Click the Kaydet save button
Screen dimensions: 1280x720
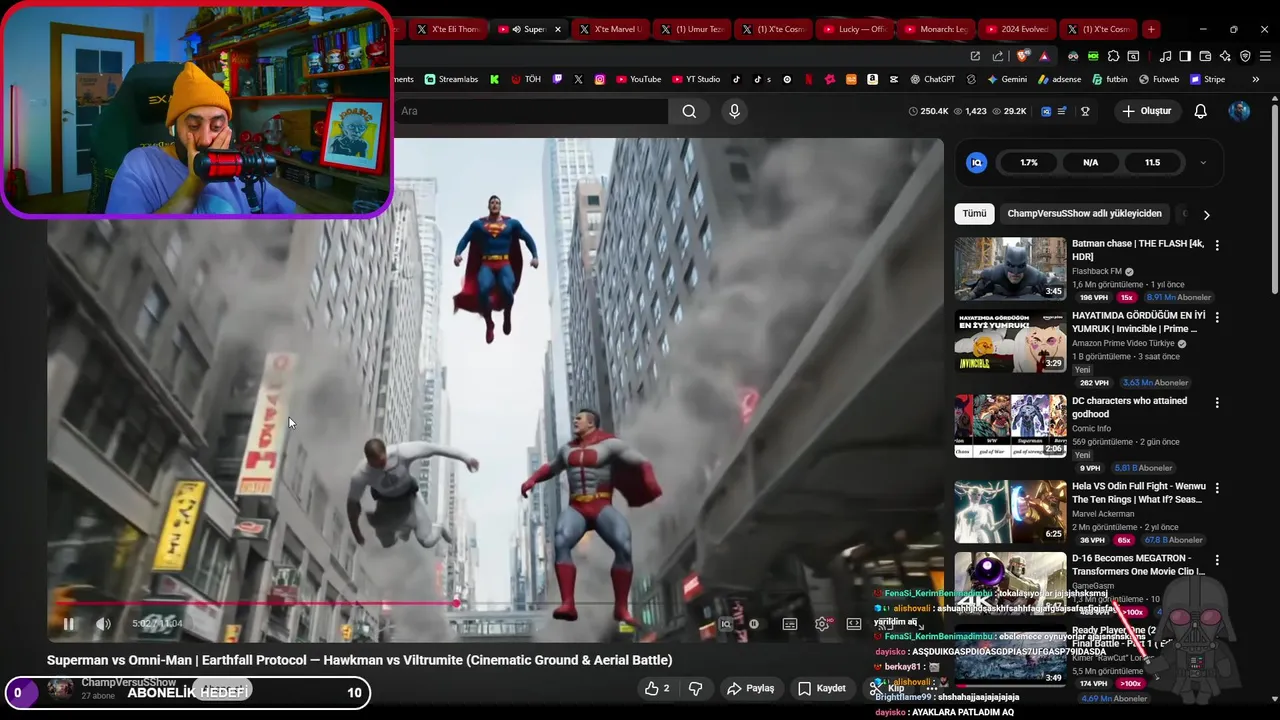822,688
